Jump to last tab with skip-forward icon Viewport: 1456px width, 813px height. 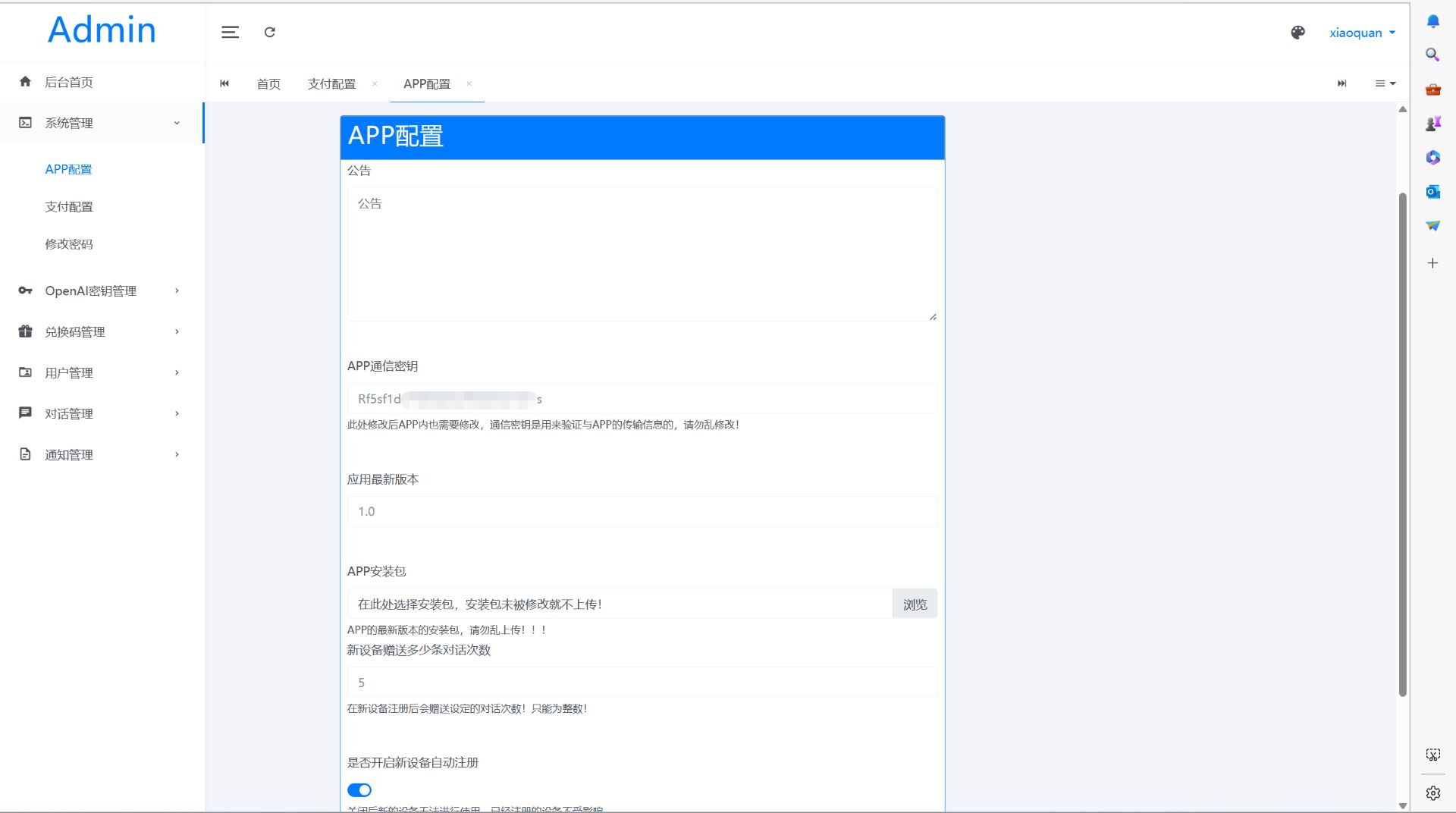(1341, 83)
